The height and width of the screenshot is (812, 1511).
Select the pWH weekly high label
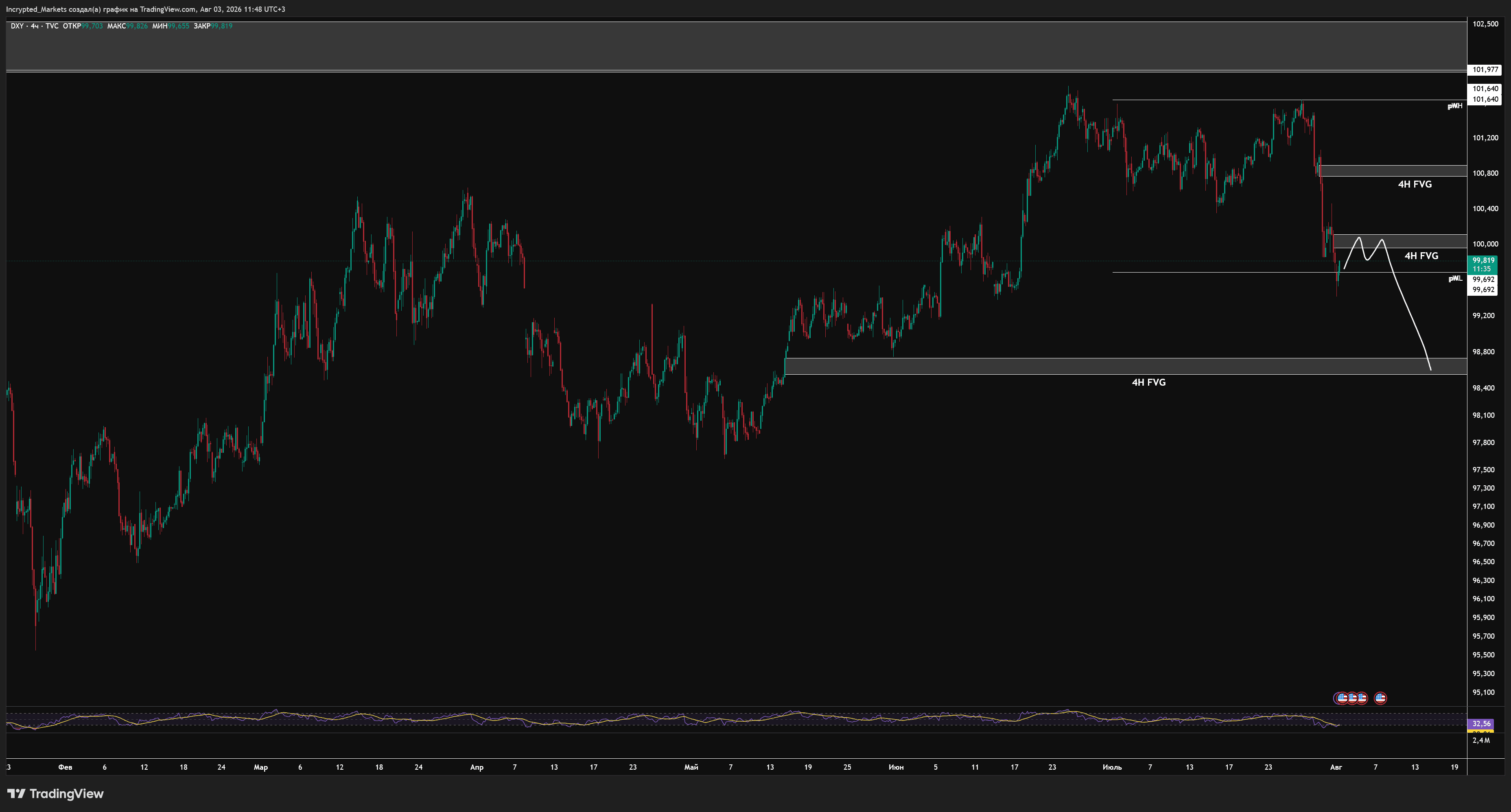(x=1455, y=106)
